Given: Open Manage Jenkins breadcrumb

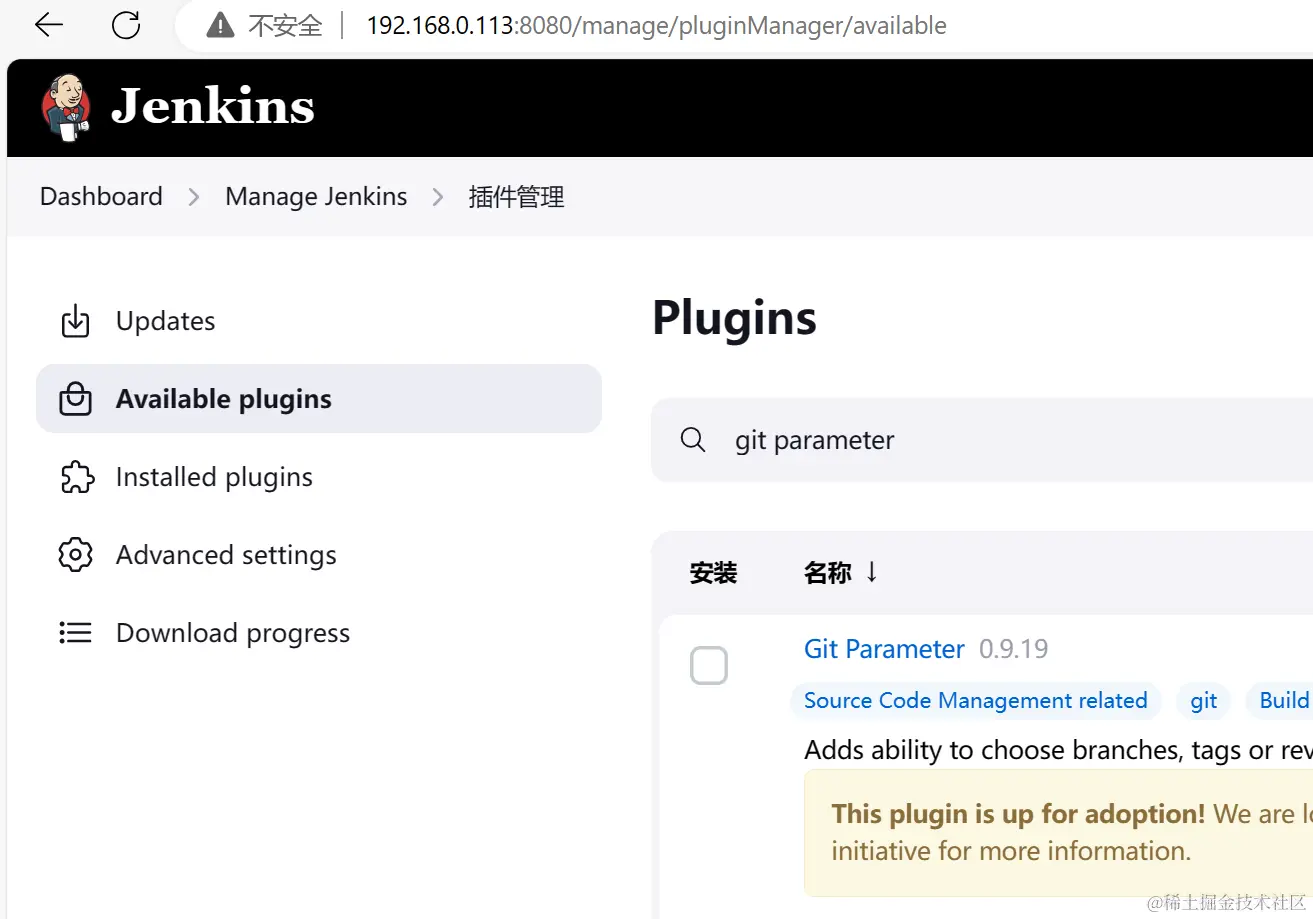Looking at the screenshot, I should pos(316,196).
